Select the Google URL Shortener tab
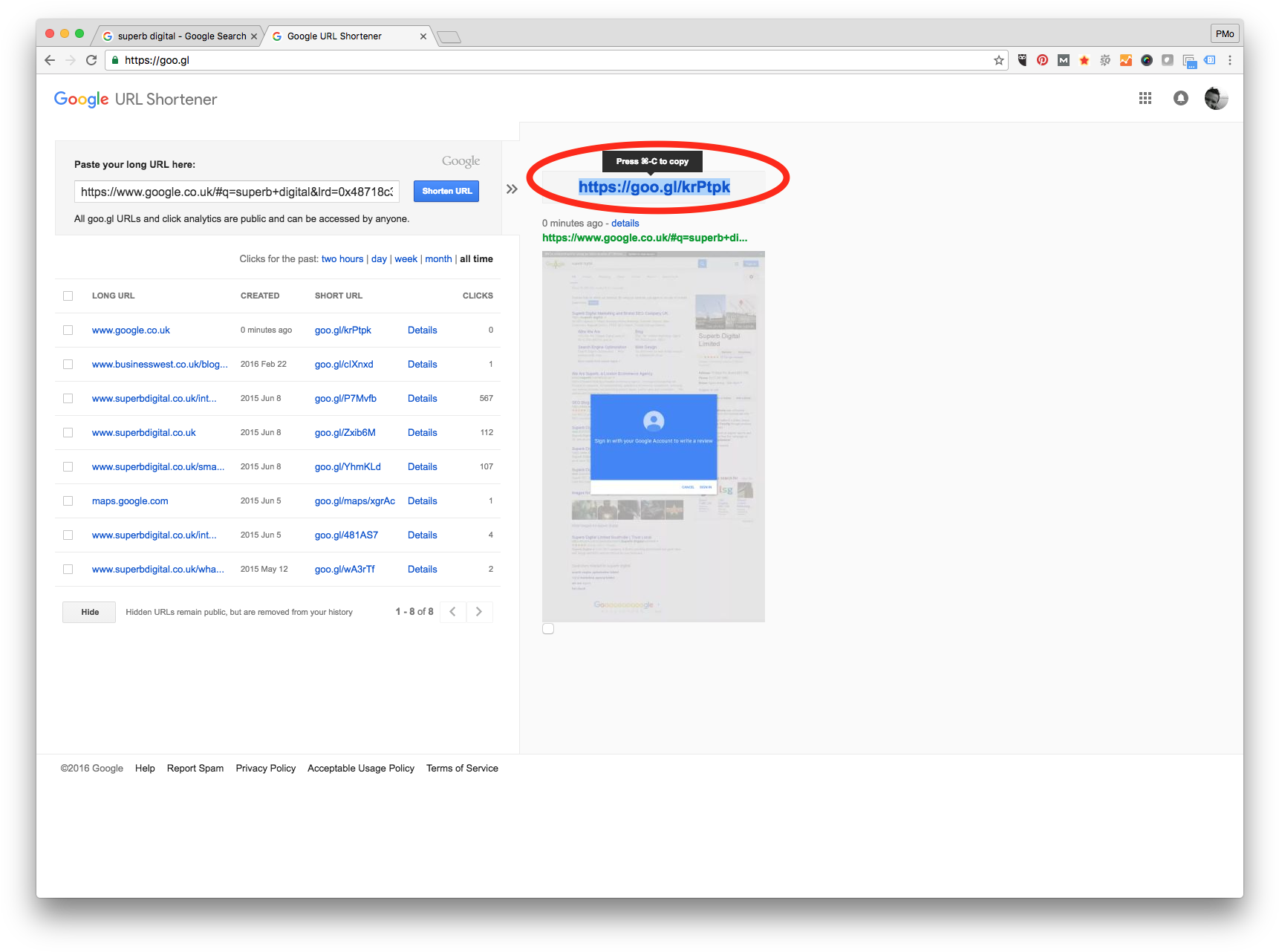 point(333,36)
